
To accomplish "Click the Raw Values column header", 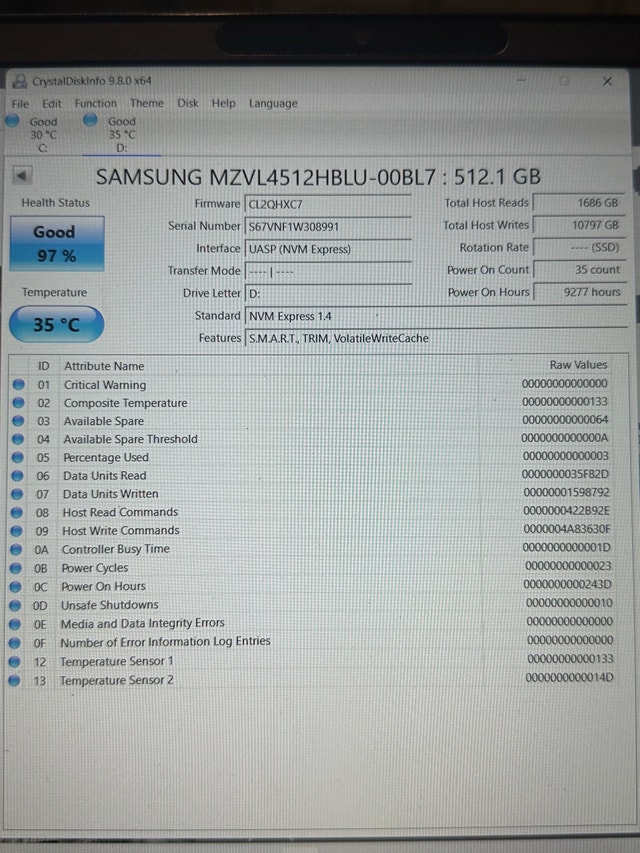I will (x=578, y=365).
